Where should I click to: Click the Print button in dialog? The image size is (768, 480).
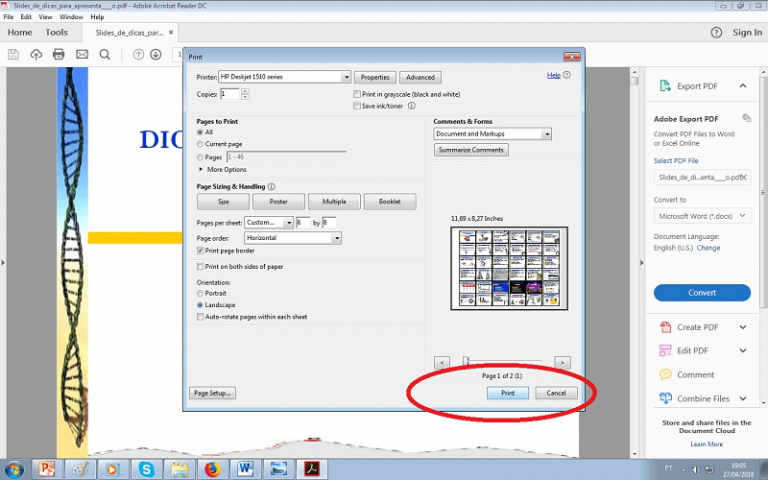pos(507,393)
